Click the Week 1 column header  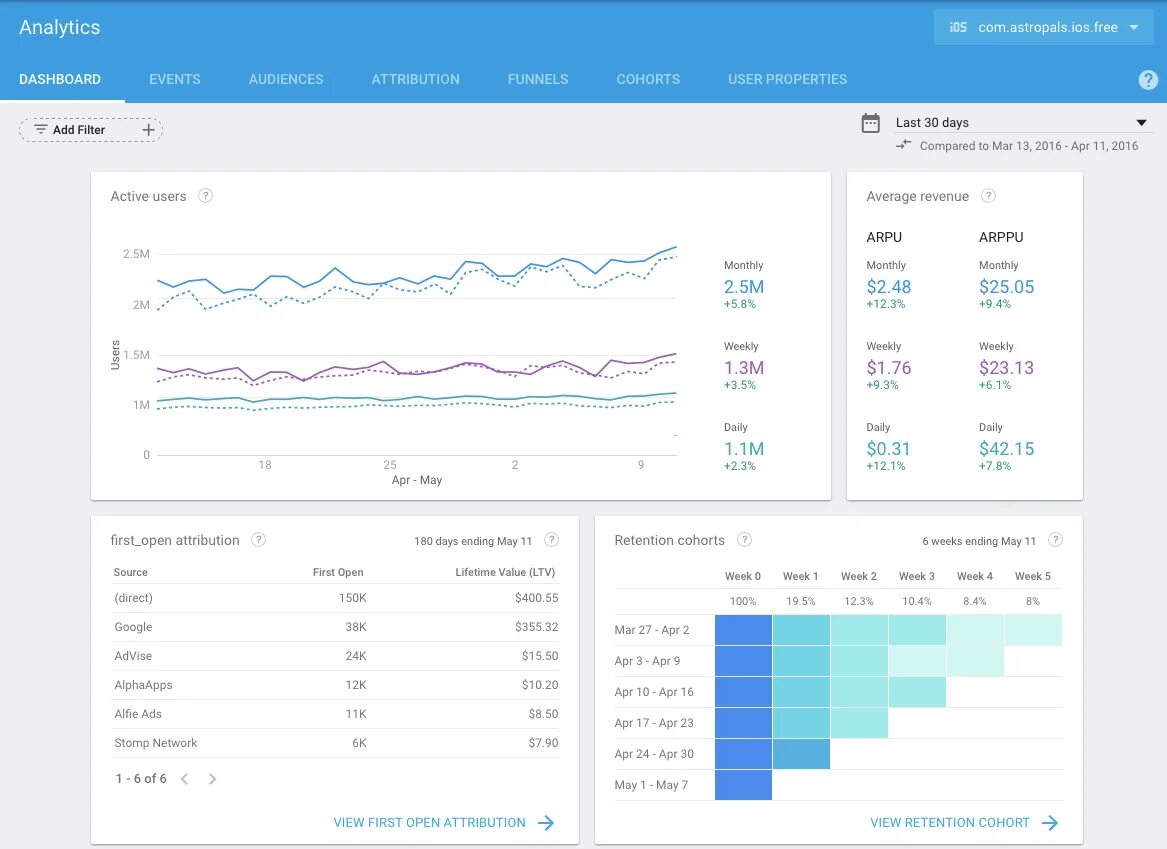coord(800,576)
